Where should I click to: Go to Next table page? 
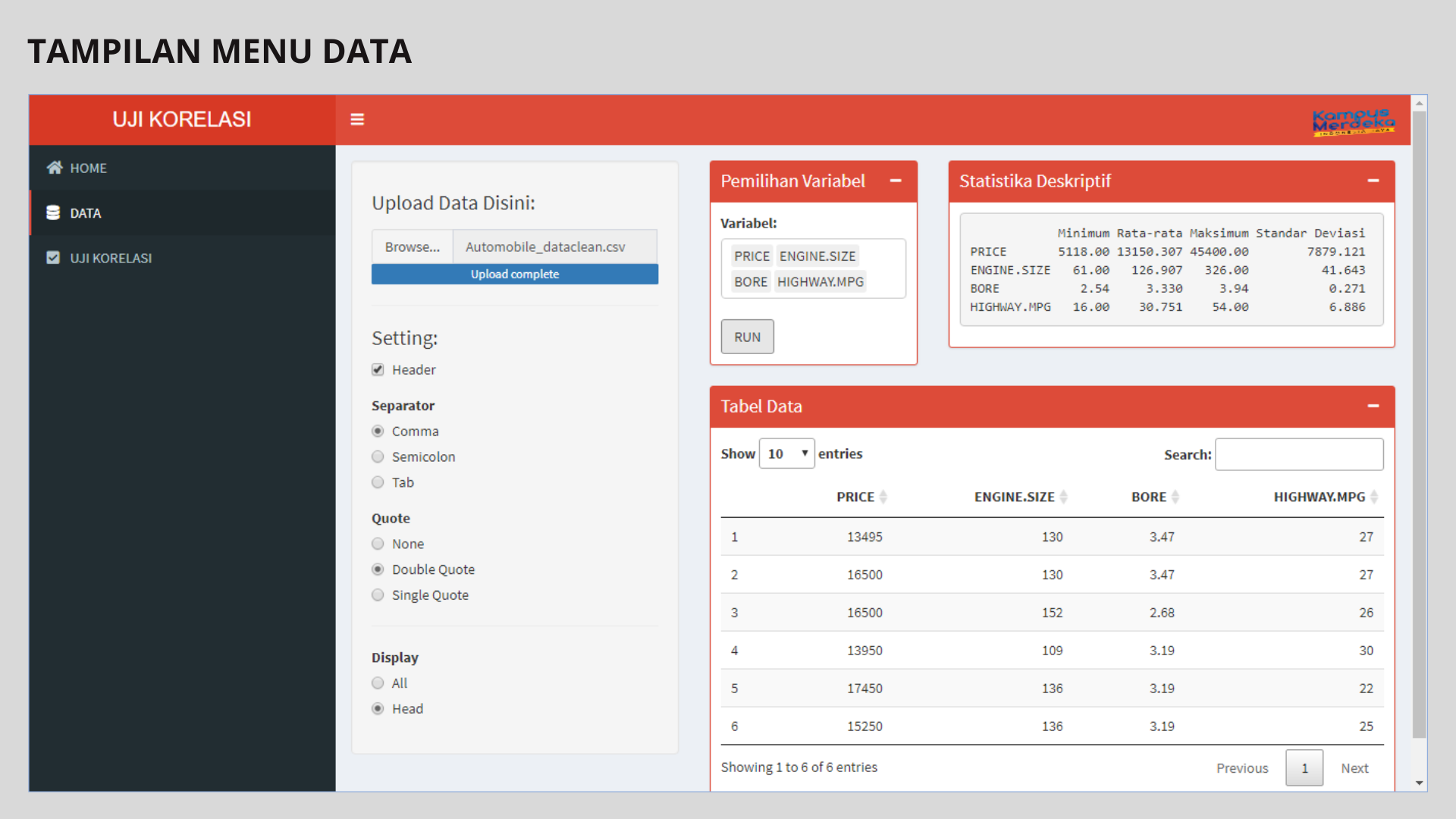[1354, 768]
